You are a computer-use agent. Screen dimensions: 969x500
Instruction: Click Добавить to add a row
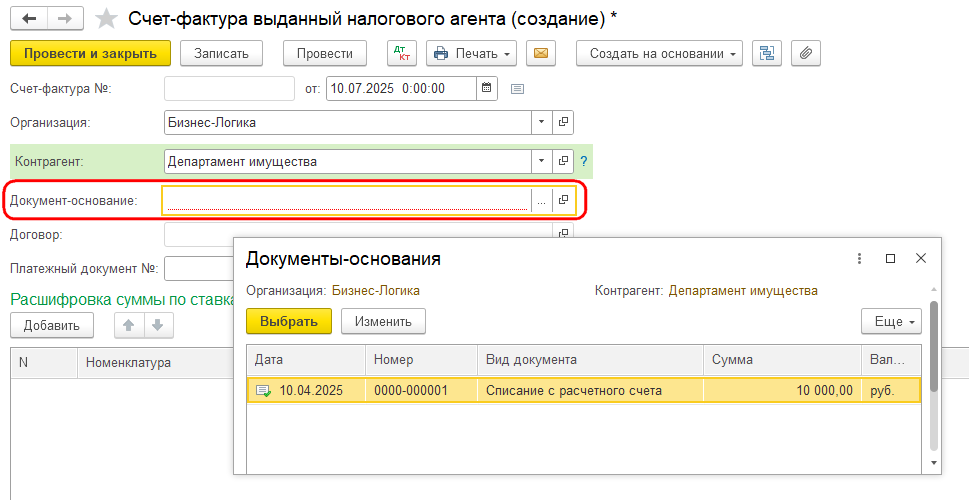(52, 325)
